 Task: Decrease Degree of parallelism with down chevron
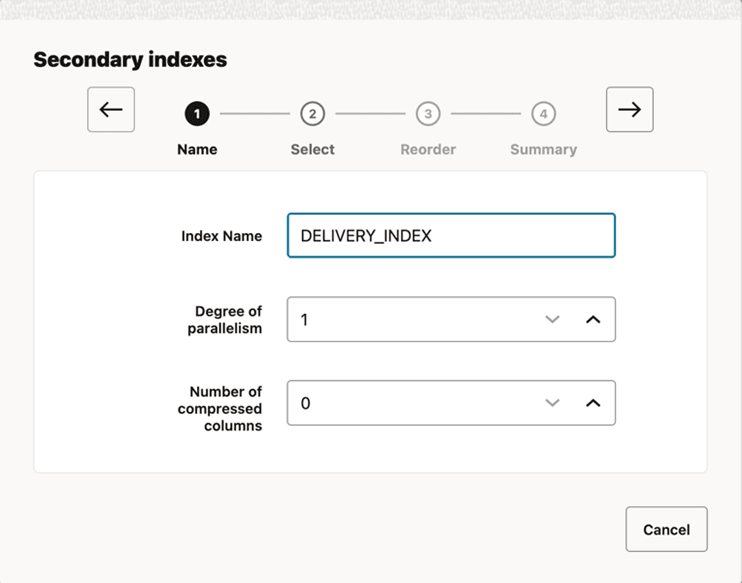(552, 320)
